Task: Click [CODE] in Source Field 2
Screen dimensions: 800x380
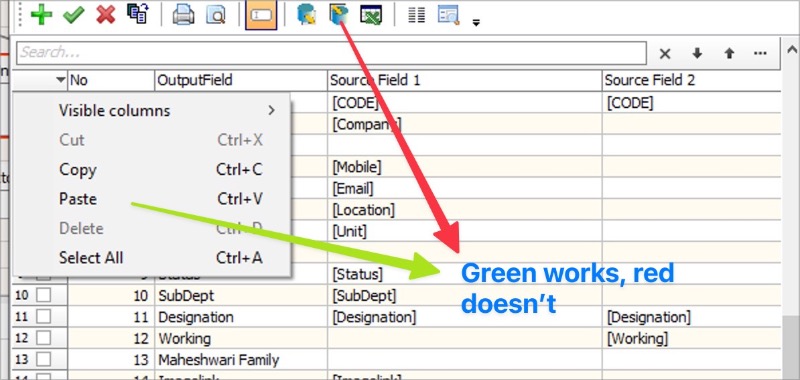Action: [x=691, y=103]
